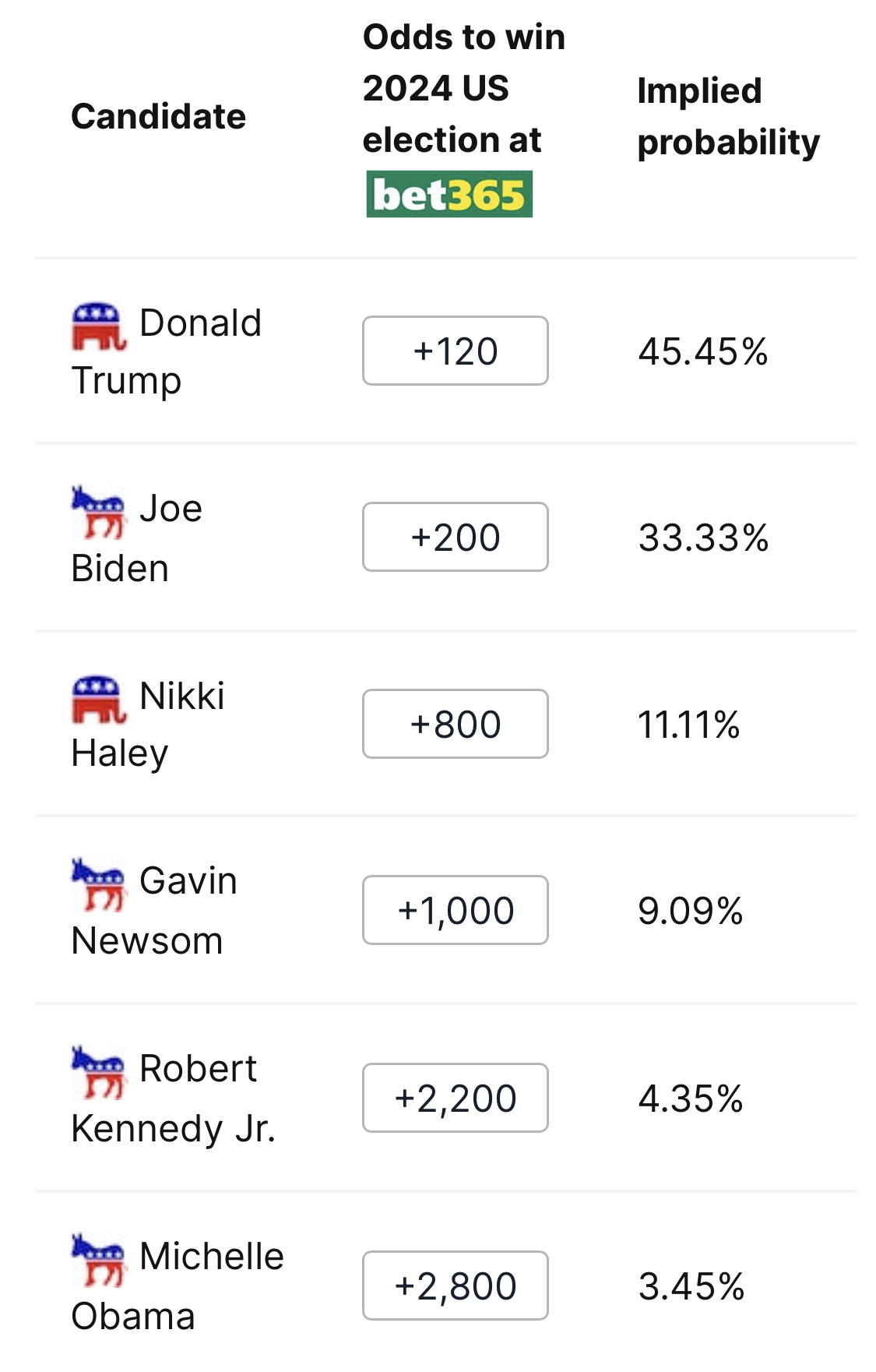
Task: Click the Odds to win column header
Action: coord(464,88)
